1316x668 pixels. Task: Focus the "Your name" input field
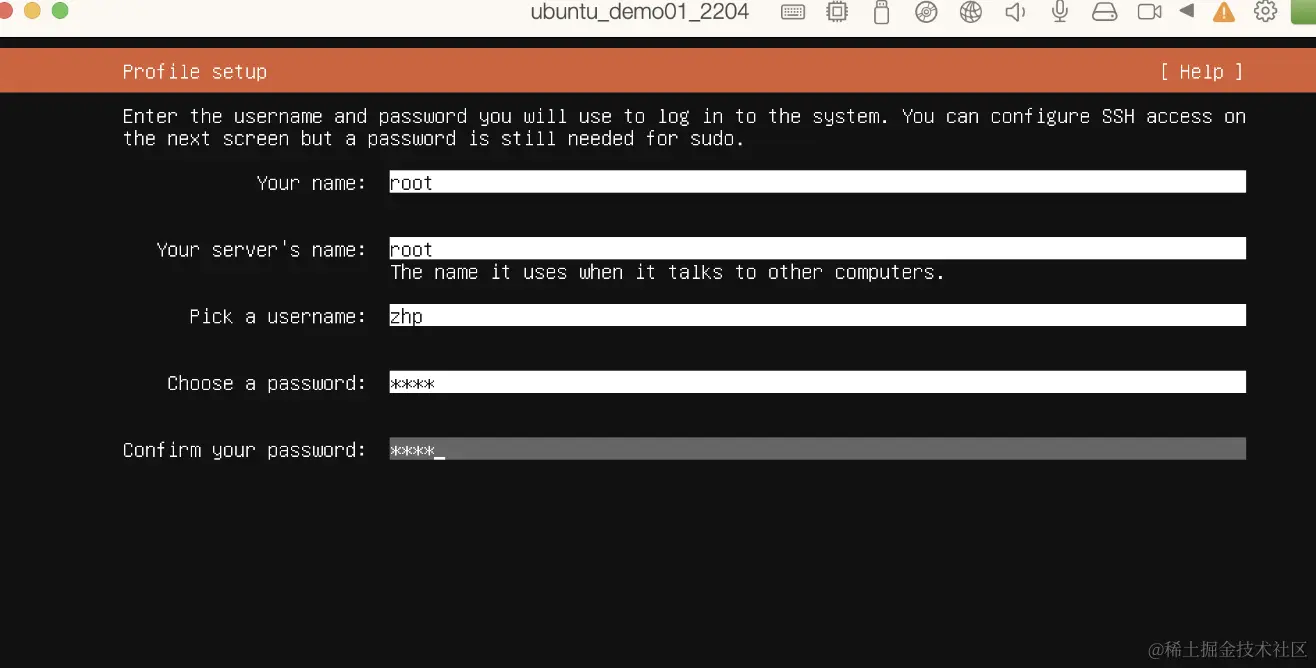point(818,182)
